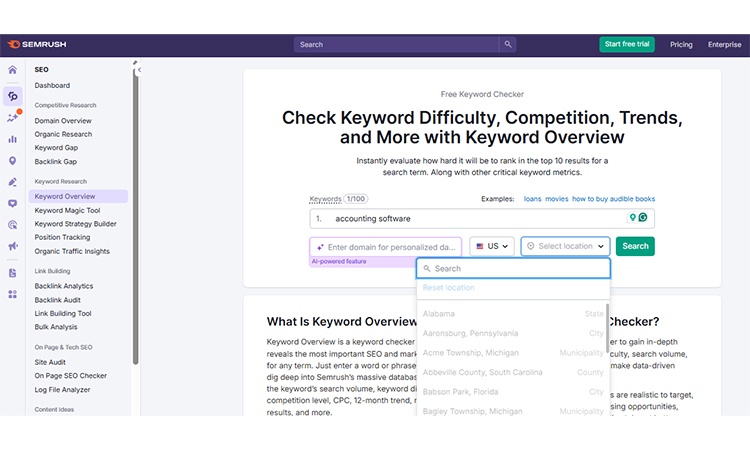
Task: Open Organic Traffic Insights
Action: coord(72,252)
